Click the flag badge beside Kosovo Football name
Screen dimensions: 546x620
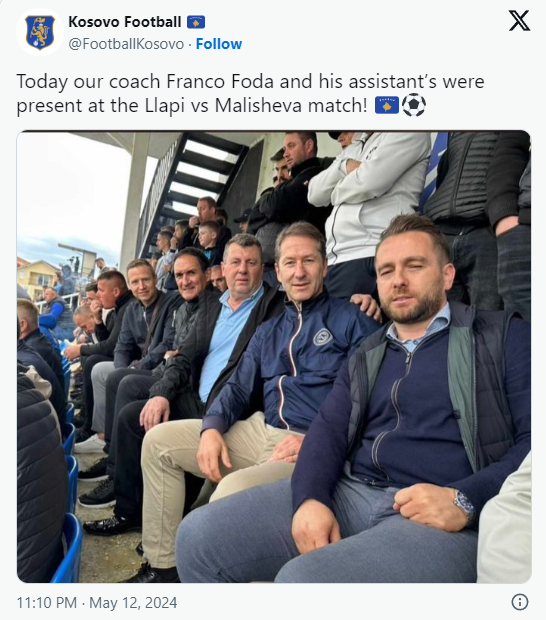coord(196,22)
